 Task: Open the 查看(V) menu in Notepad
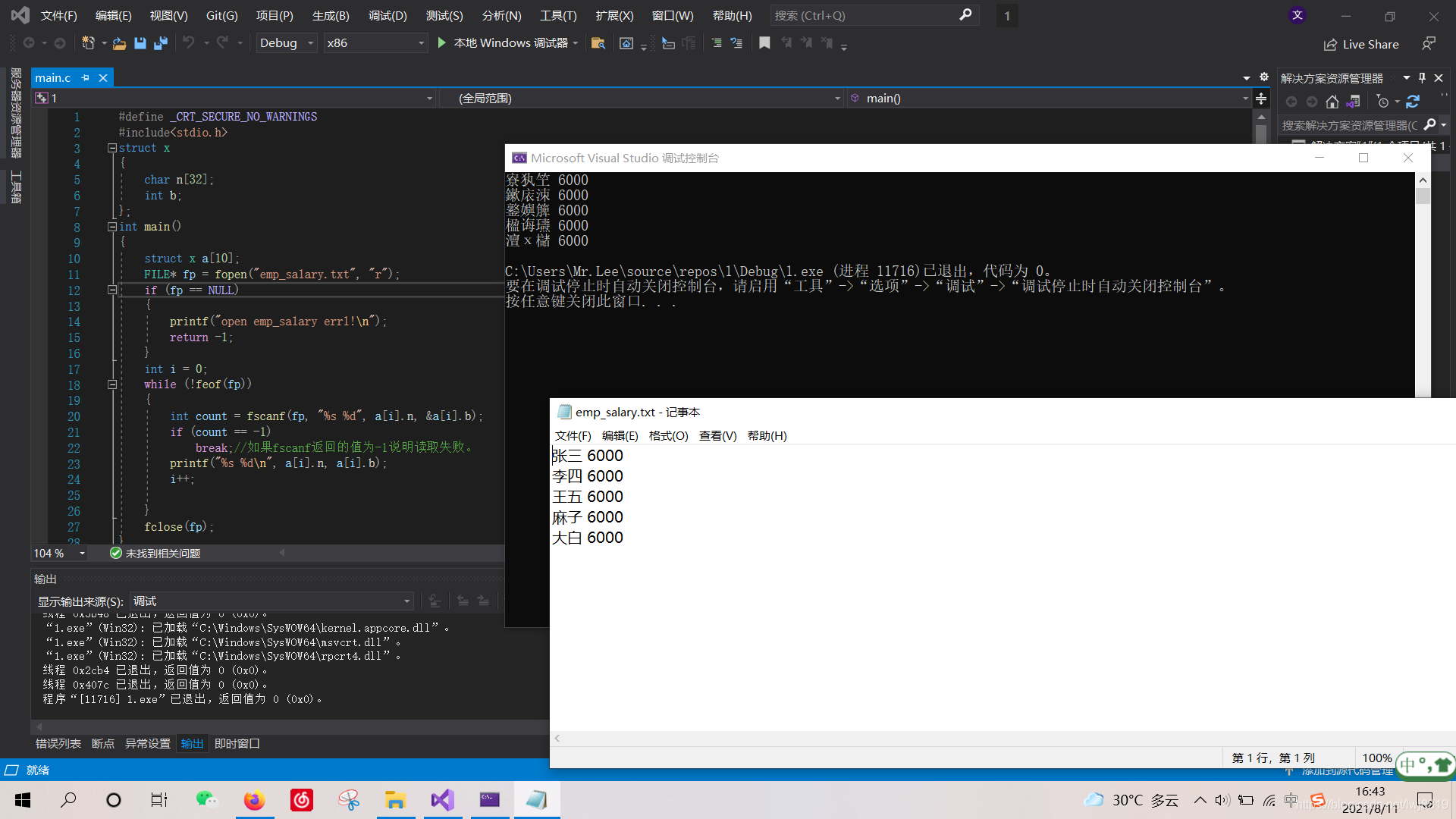[x=717, y=436]
